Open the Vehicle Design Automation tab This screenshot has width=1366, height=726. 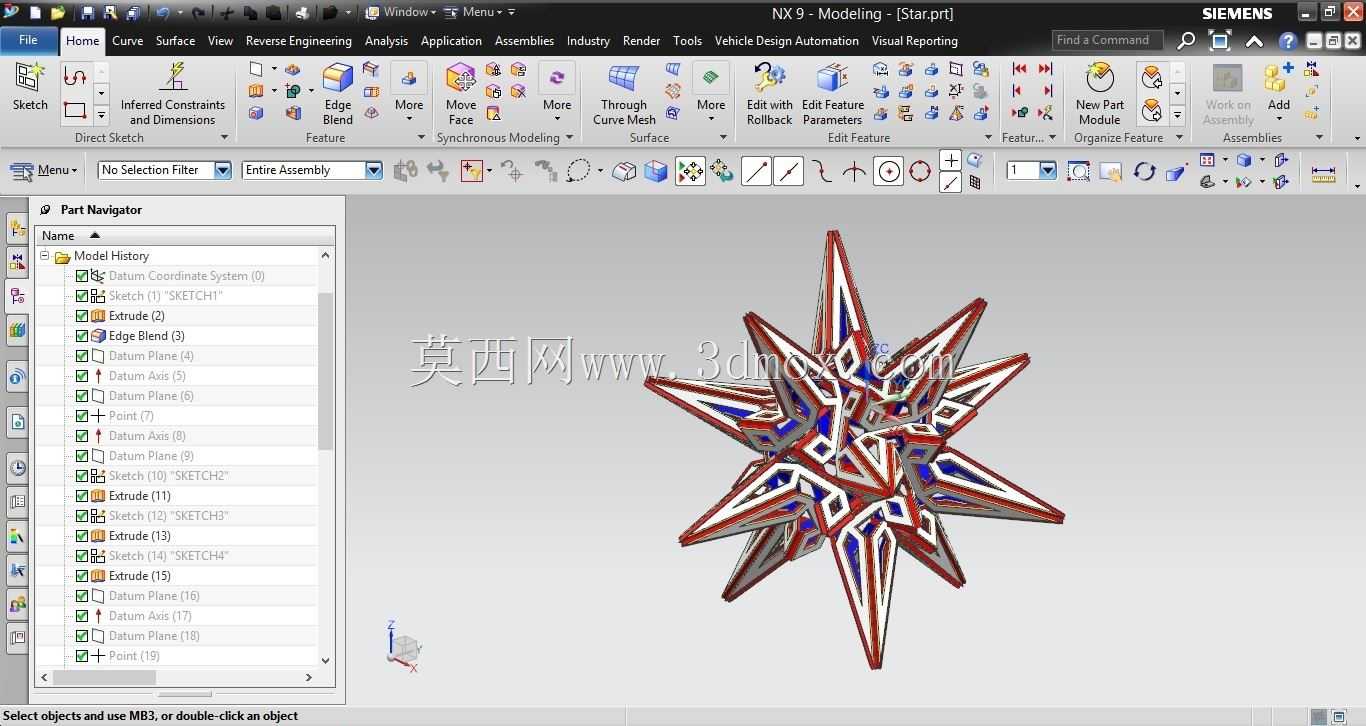click(786, 41)
